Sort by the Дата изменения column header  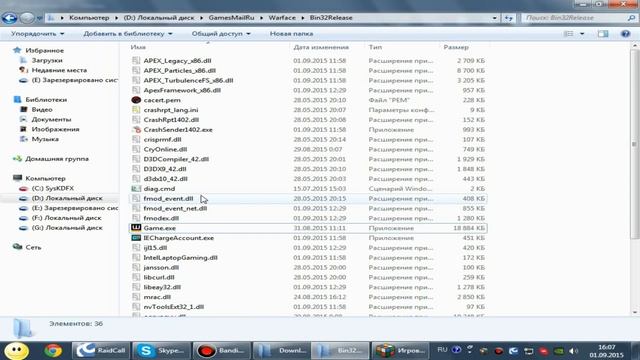click(321, 47)
